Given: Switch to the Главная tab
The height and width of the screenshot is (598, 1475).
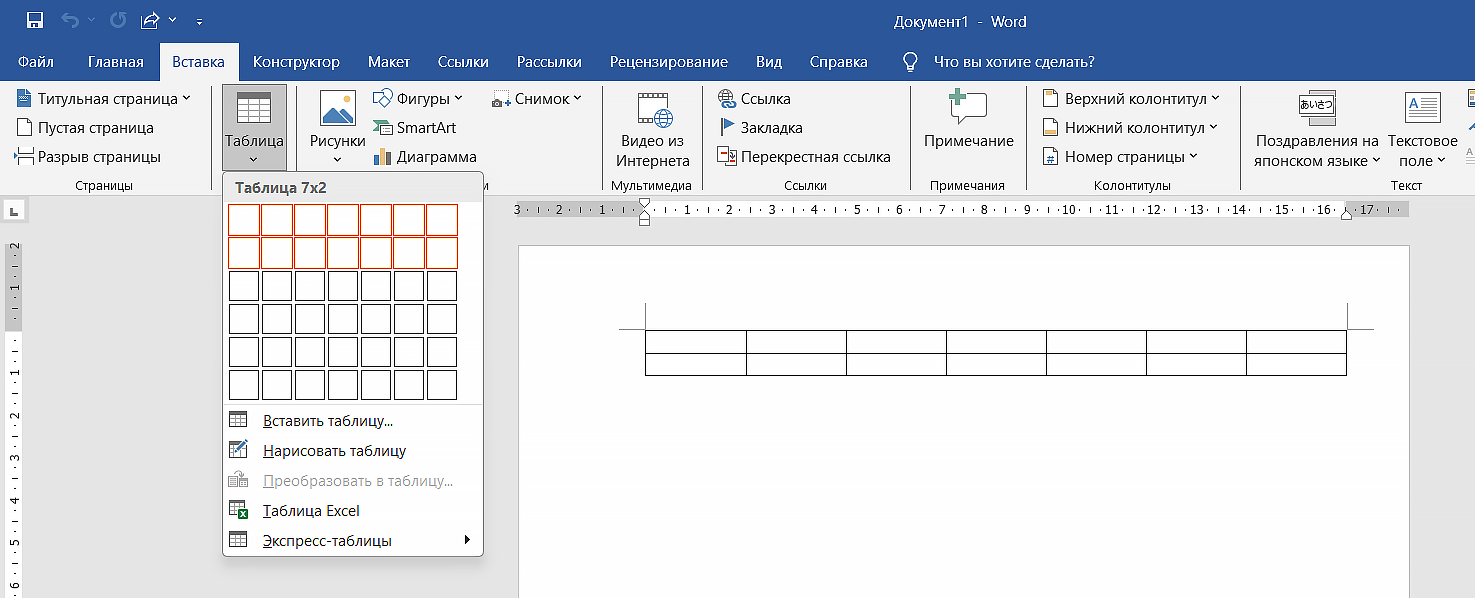Looking at the screenshot, I should (x=116, y=62).
